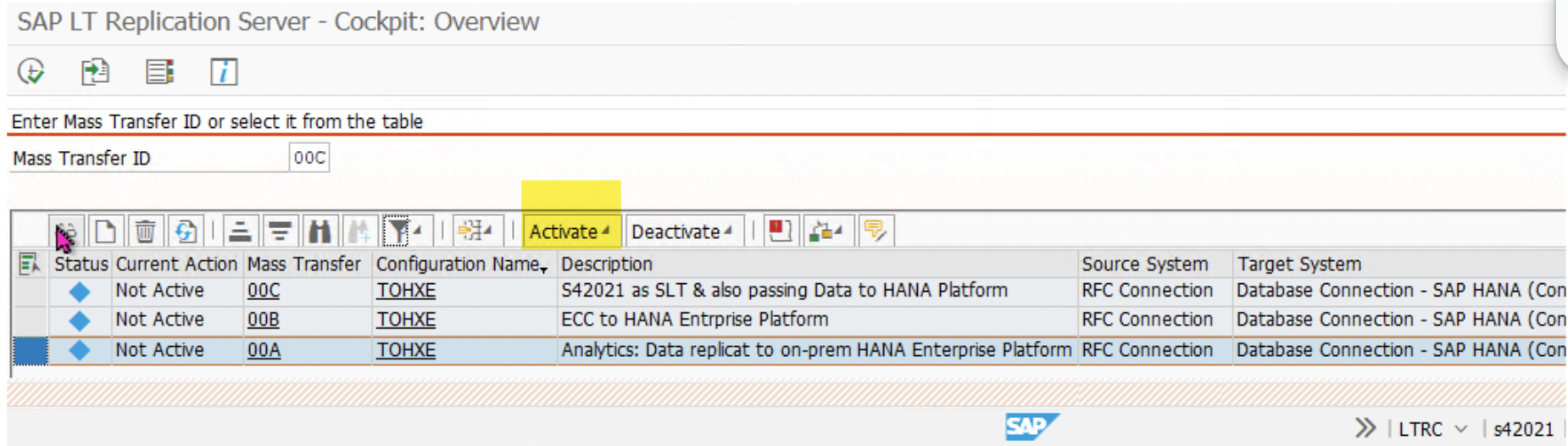Viewport: 1568px width, 446px height.
Task: Click the Mass Transfer ID input field
Action: (x=309, y=158)
